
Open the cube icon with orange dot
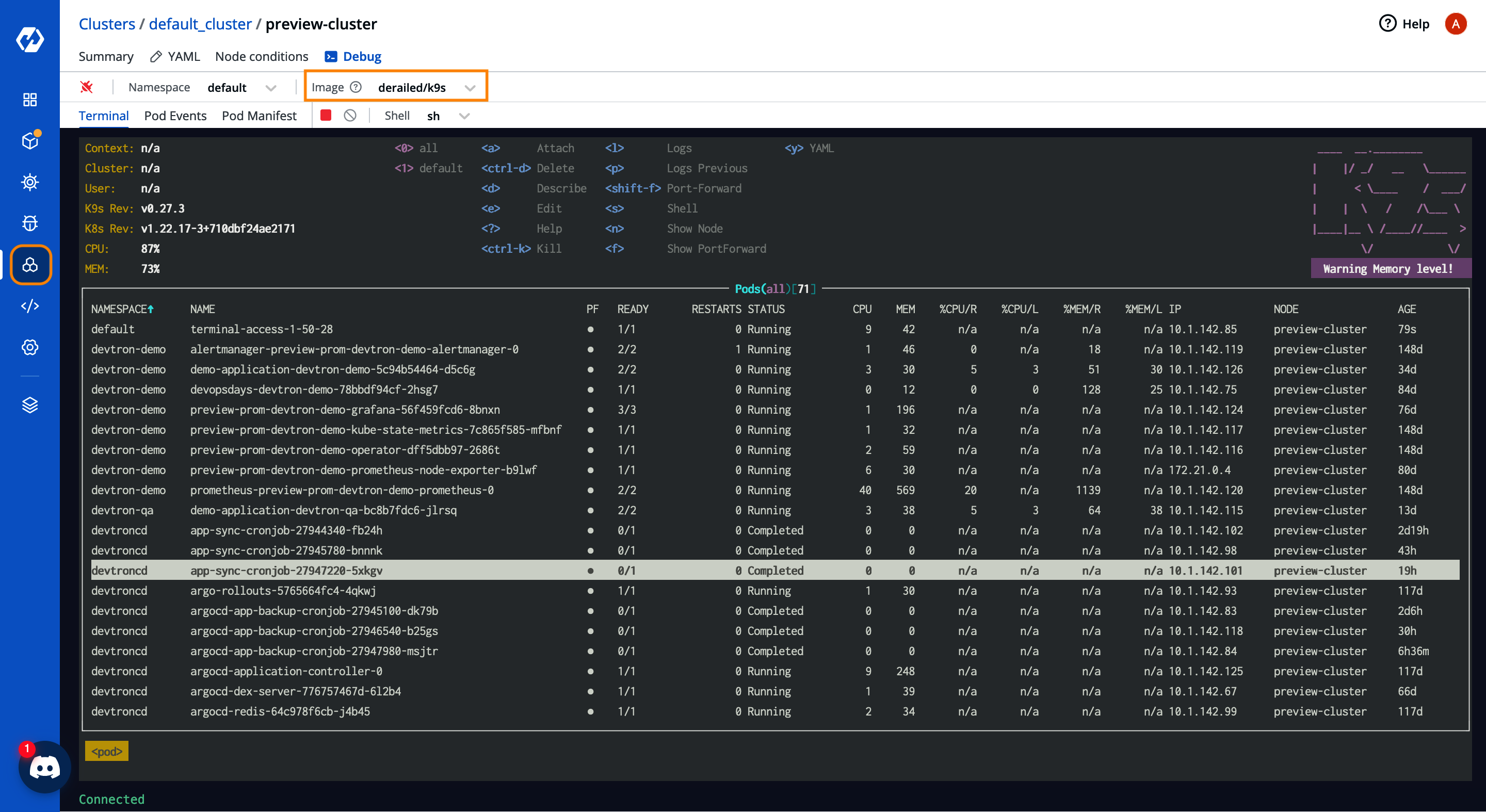point(30,141)
